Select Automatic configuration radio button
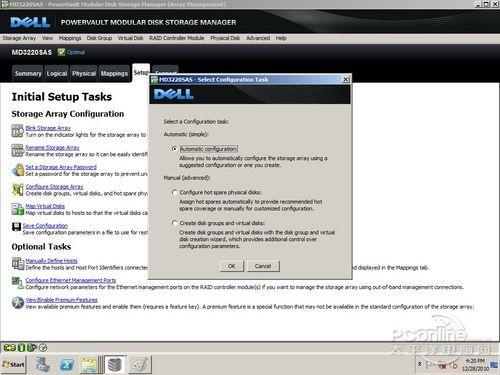Viewport: 500px width, 375px height. click(x=174, y=149)
